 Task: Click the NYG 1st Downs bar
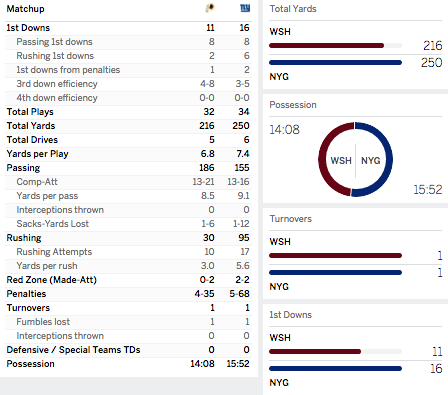(335, 368)
